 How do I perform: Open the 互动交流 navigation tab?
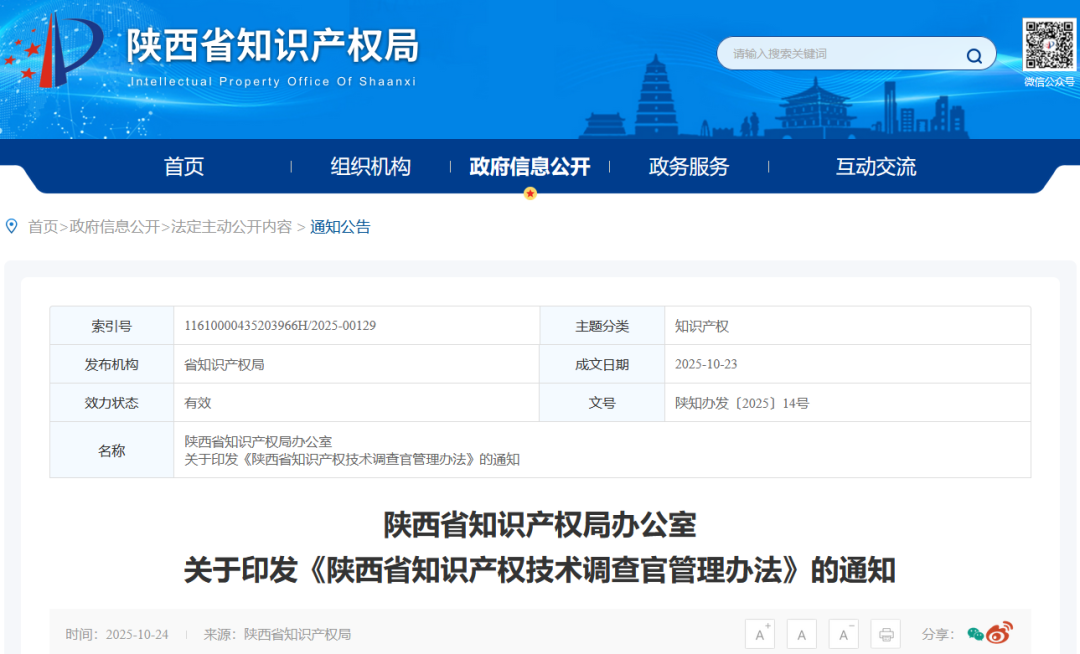click(x=876, y=167)
